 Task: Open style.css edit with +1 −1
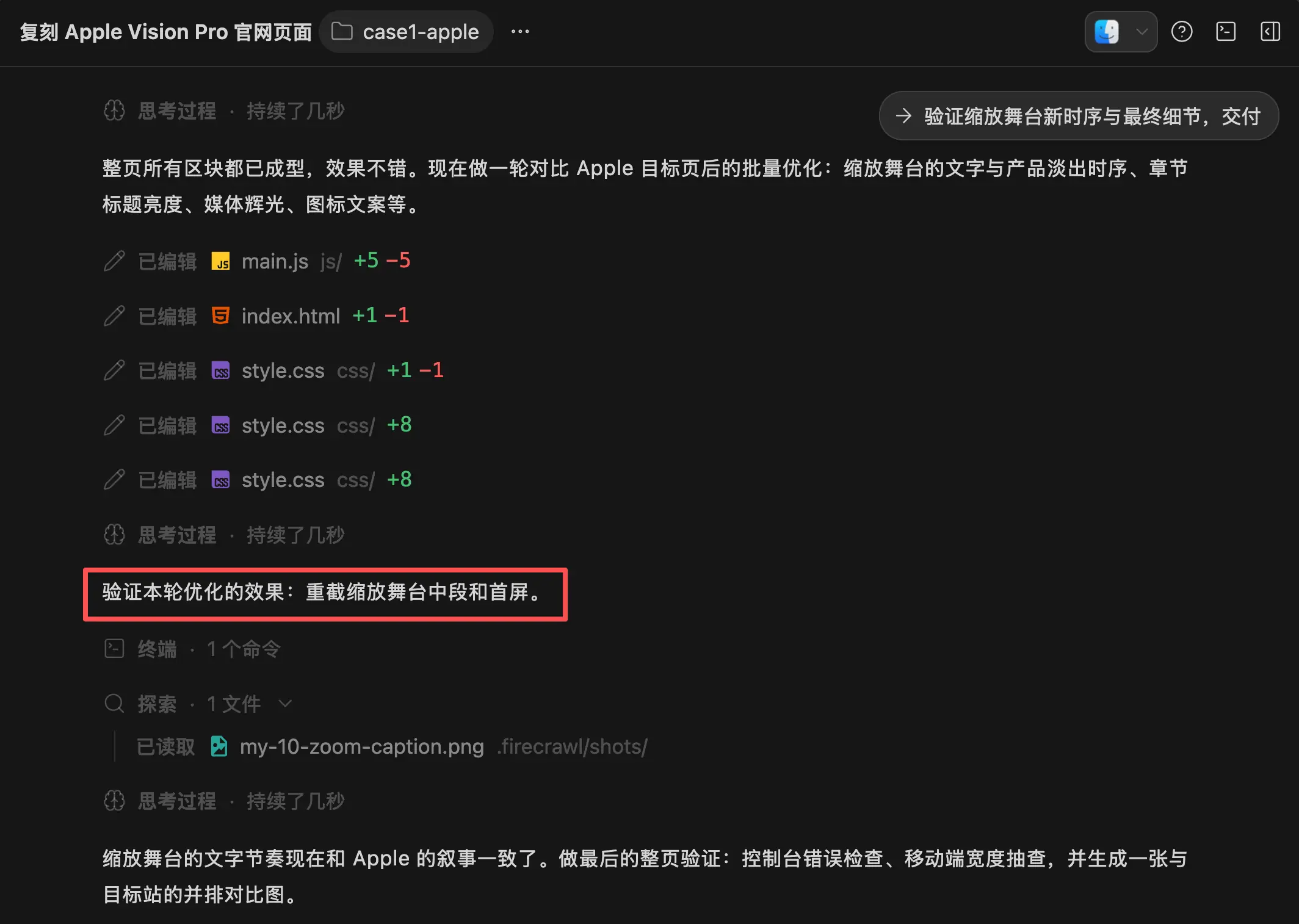pos(273,370)
